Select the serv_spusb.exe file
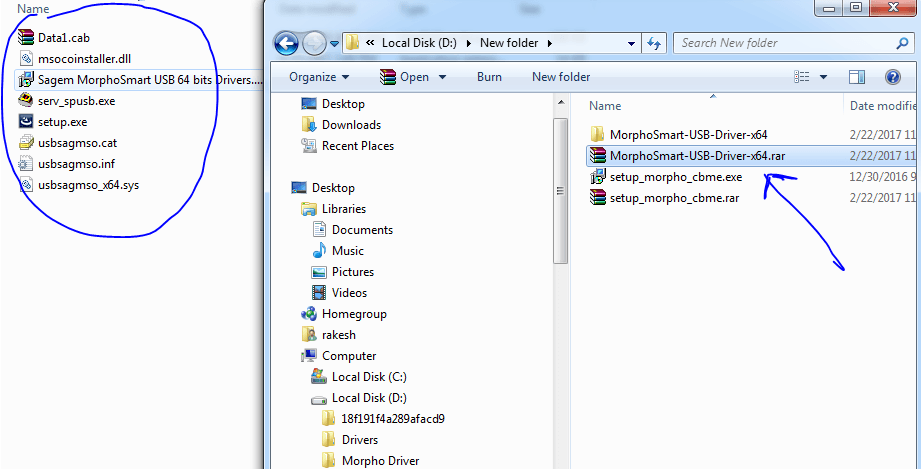 pyautogui.click(x=76, y=101)
